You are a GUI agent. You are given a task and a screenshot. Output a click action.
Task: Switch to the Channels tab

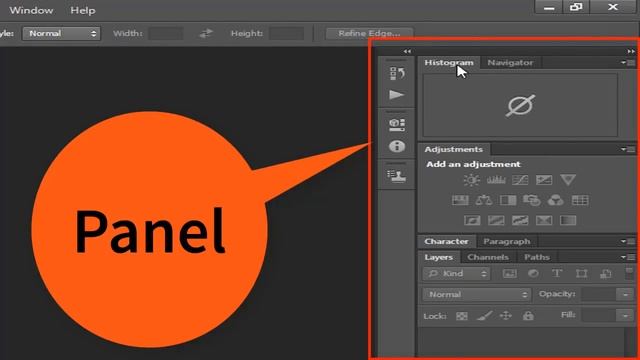(x=488, y=257)
